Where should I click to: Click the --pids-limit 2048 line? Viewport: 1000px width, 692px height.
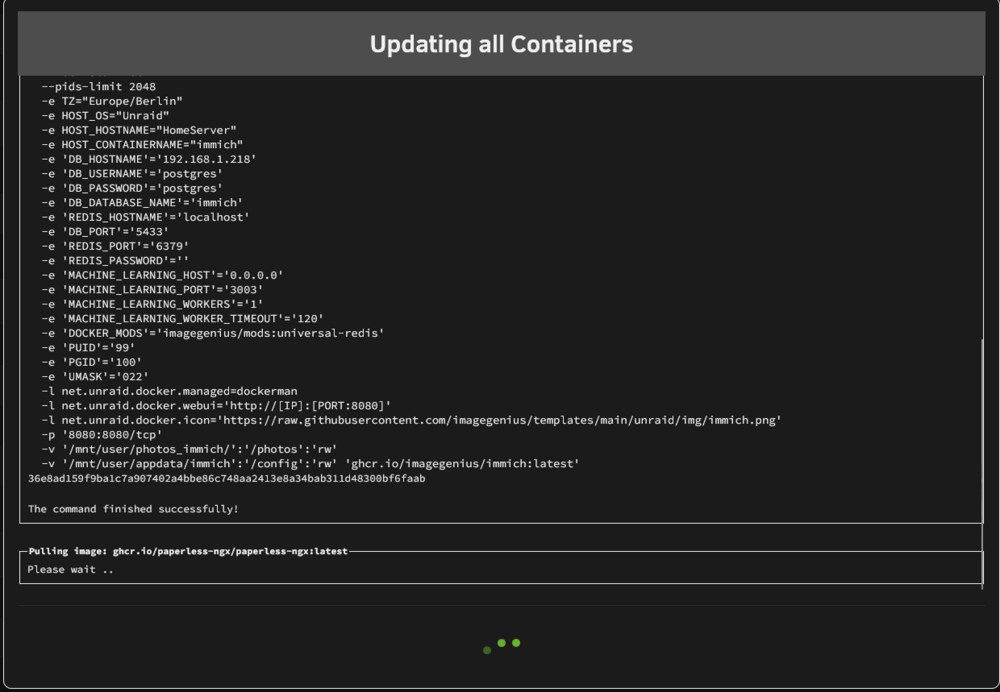coord(99,87)
